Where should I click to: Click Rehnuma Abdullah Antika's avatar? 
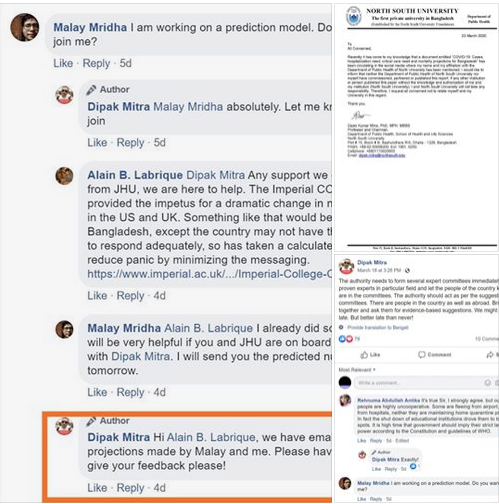click(x=345, y=400)
